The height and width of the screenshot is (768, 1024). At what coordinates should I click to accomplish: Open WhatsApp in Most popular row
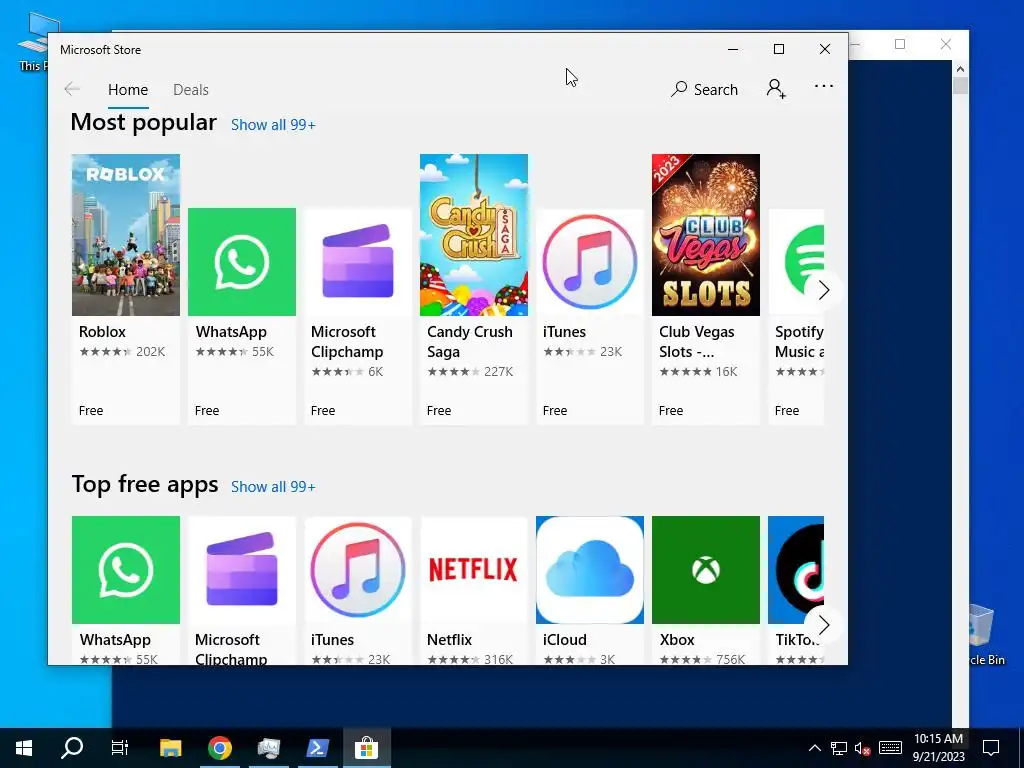pos(242,316)
